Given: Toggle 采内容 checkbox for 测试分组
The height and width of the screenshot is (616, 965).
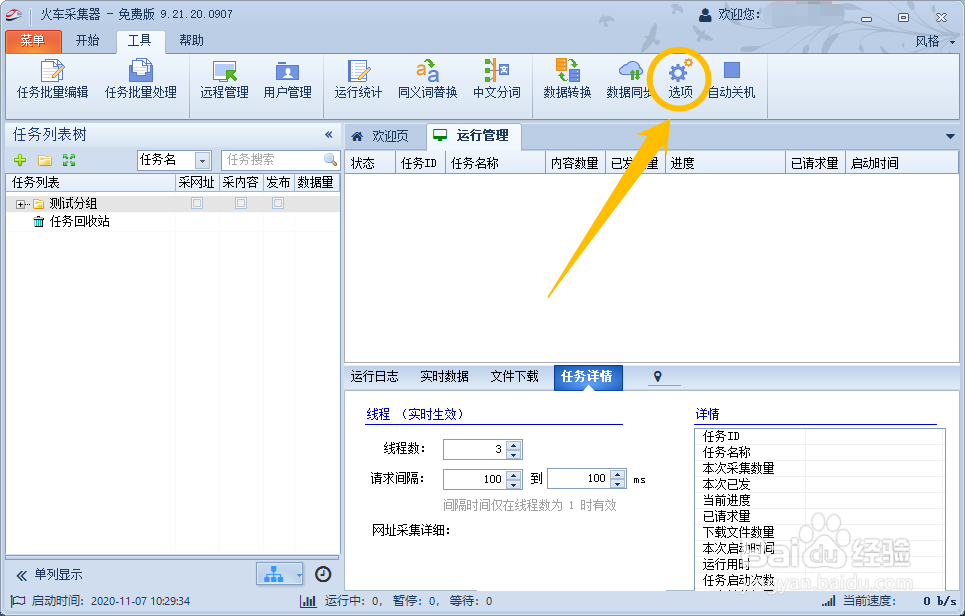Looking at the screenshot, I should pos(241,203).
